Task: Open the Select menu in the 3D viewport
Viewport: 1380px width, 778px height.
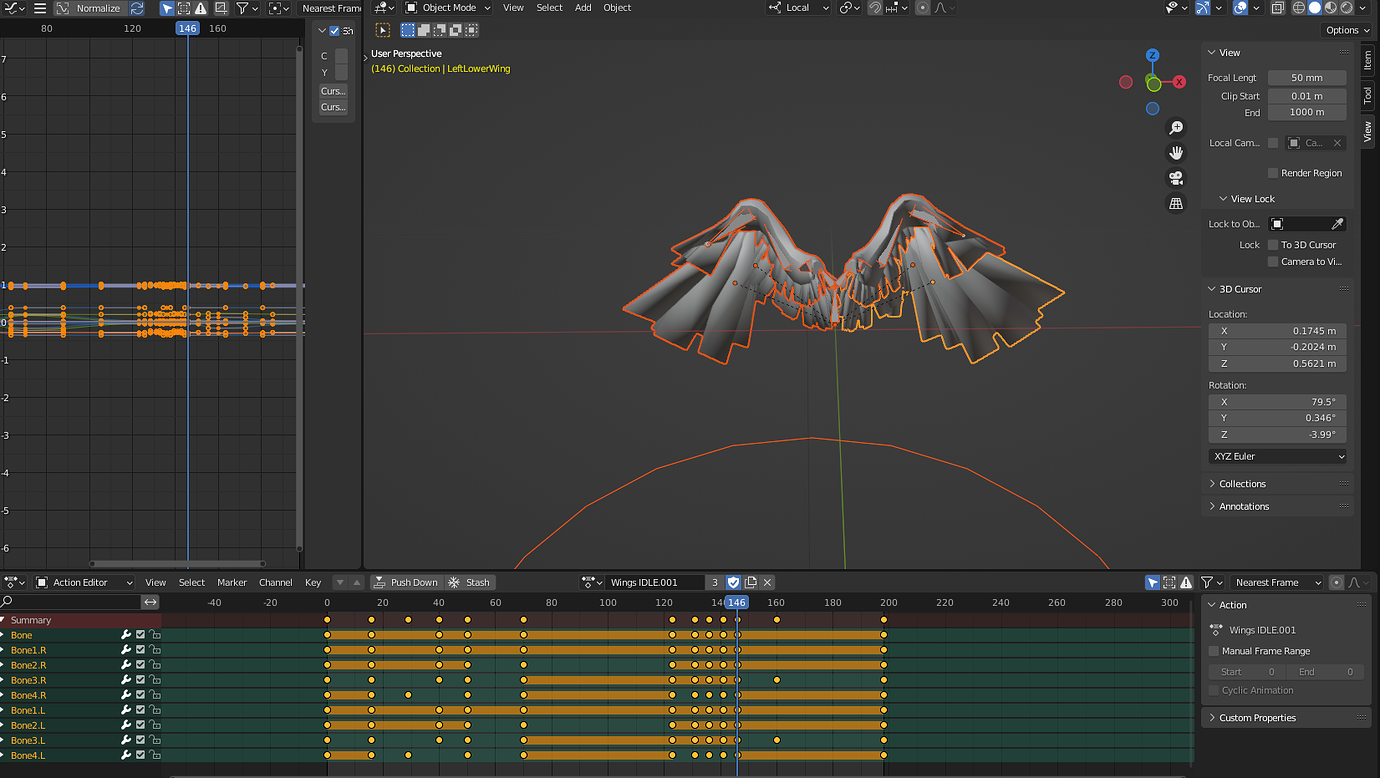Action: 549,7
